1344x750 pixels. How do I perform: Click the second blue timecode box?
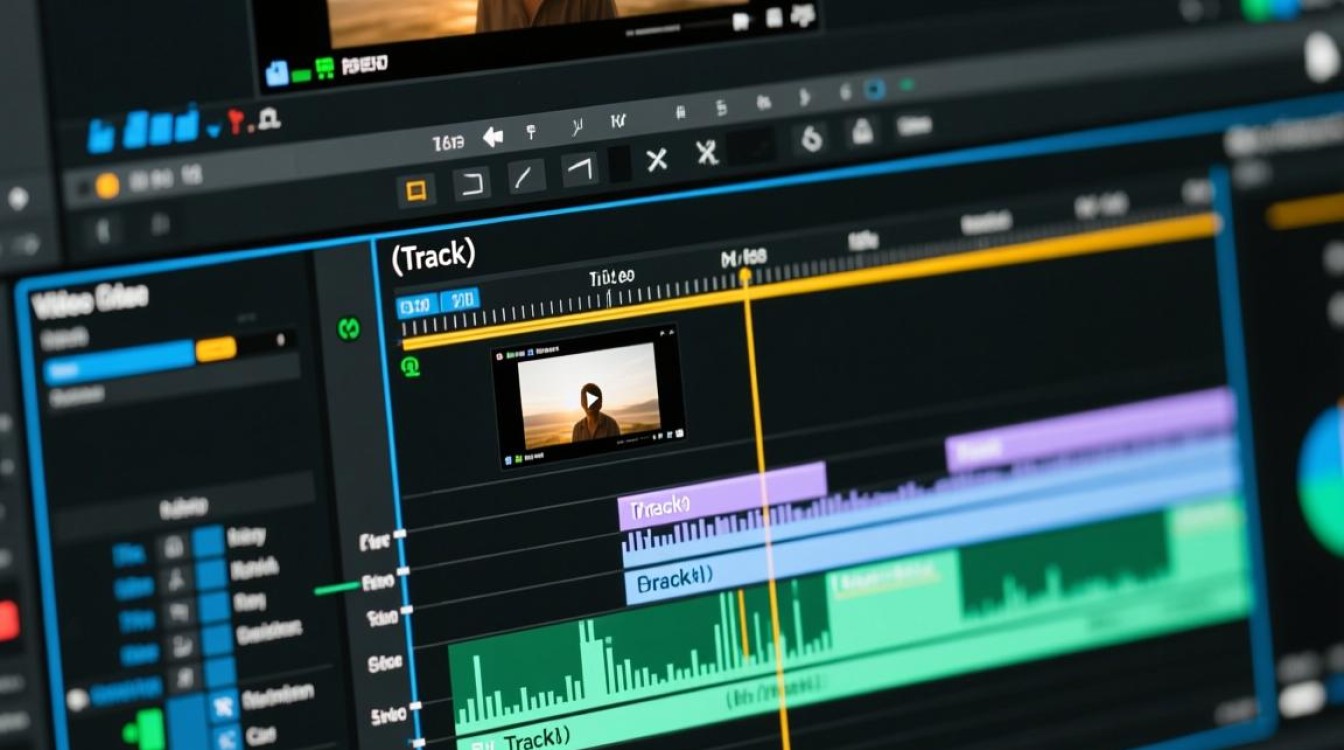pyautogui.click(x=459, y=299)
